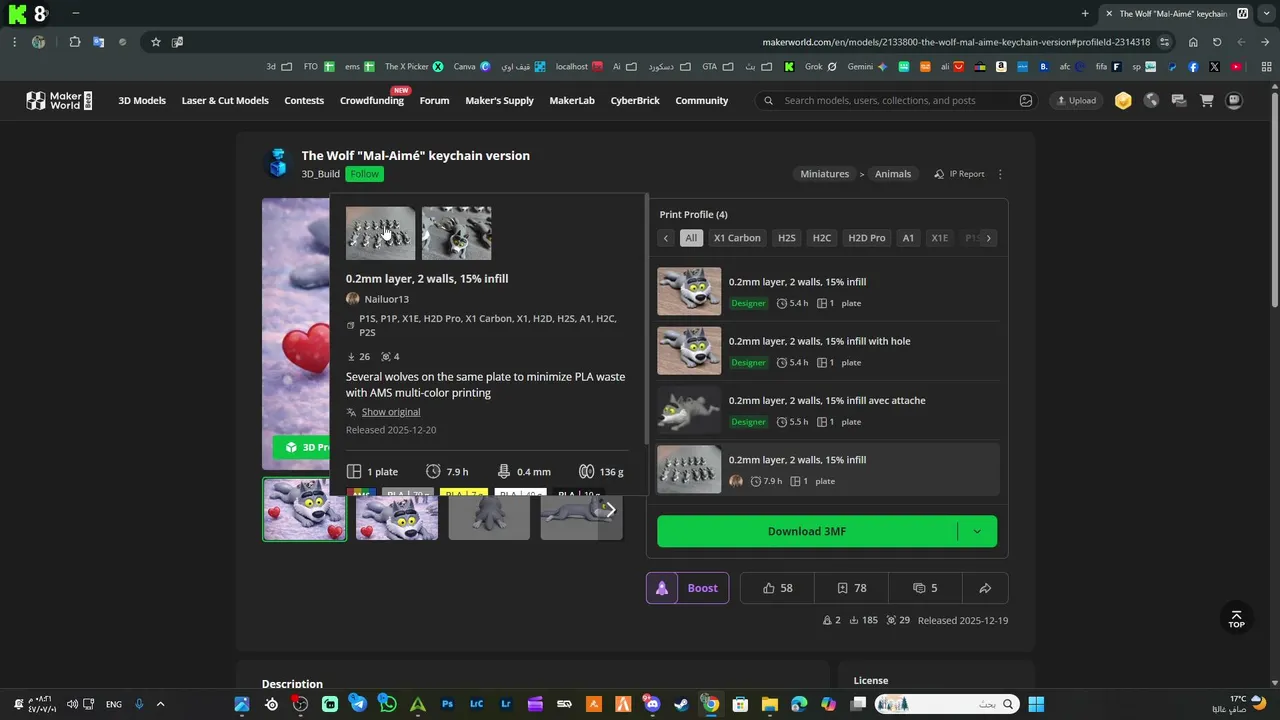
Task: Click the Nailuor13 avatar in popup
Action: pos(352,299)
